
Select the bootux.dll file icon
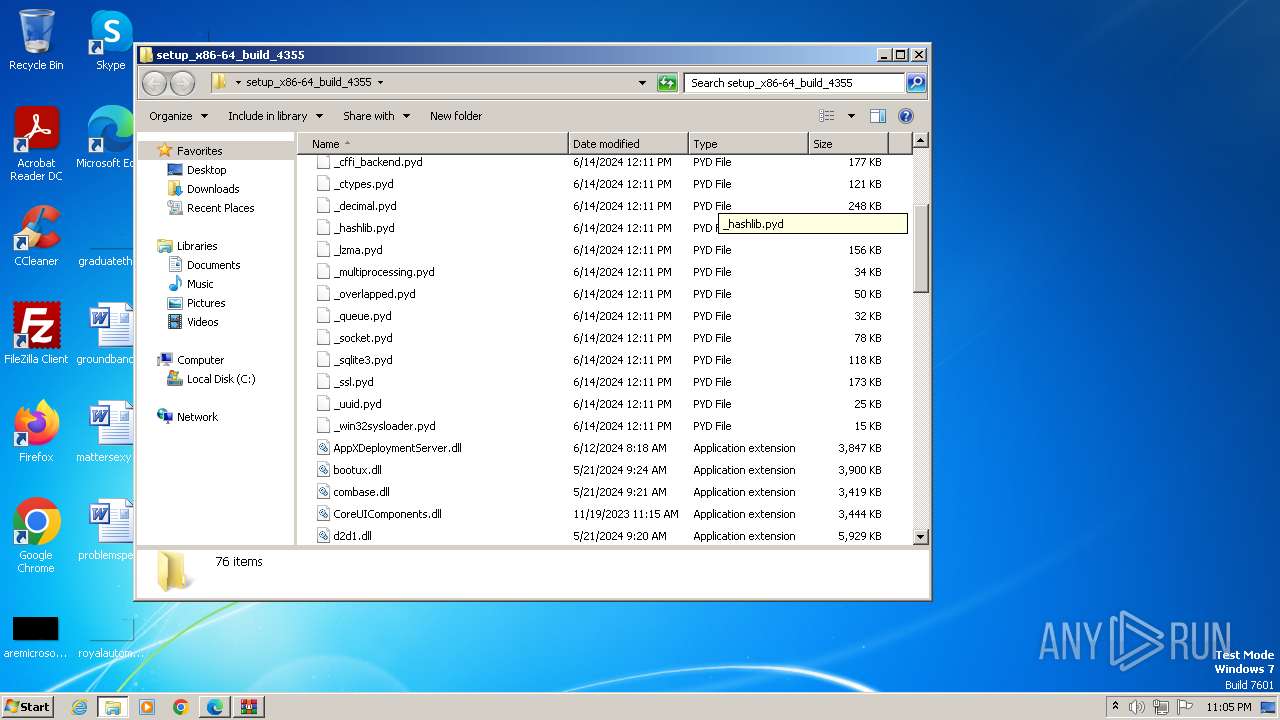(323, 470)
